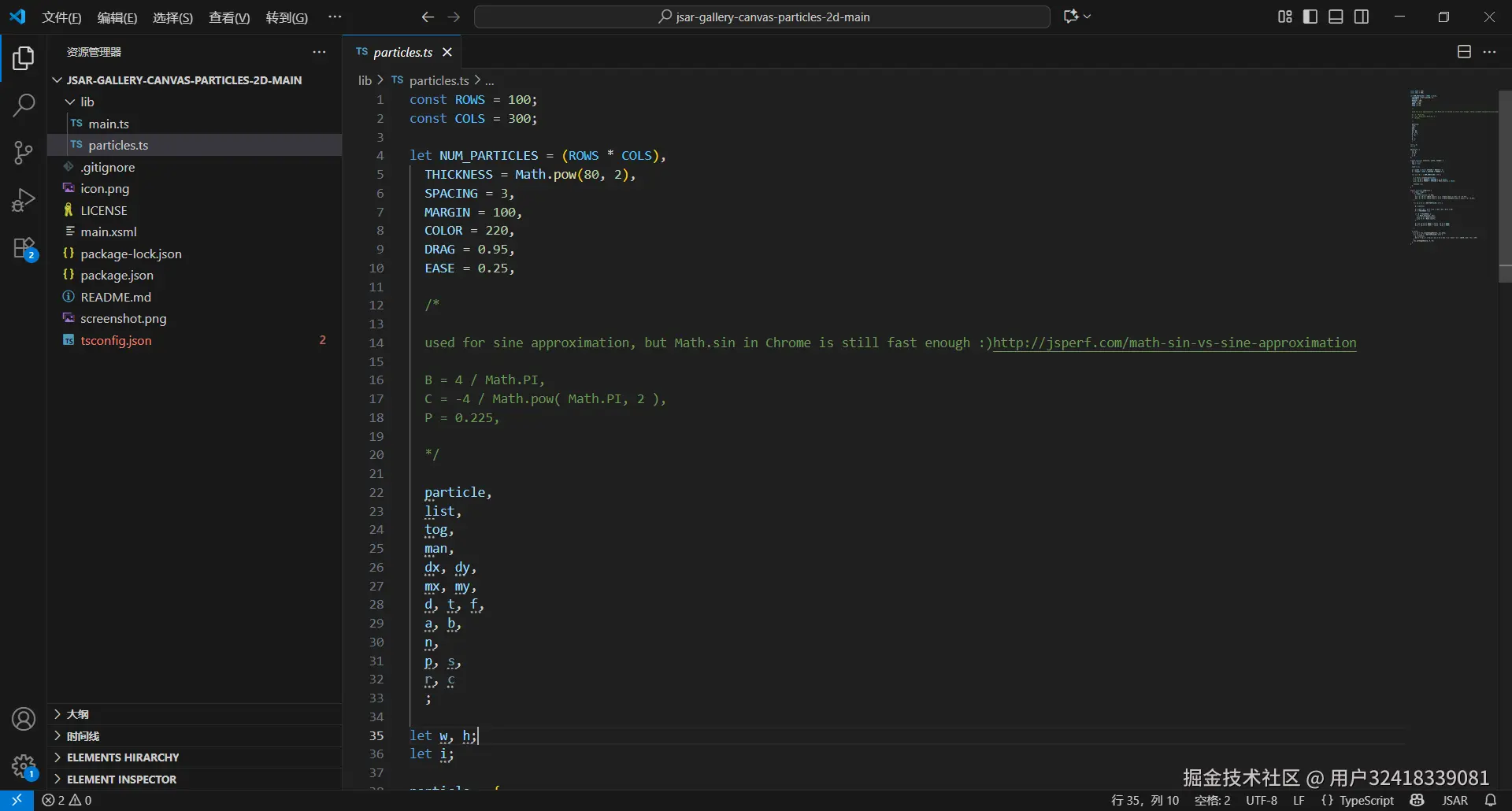The width and height of the screenshot is (1512, 811).
Task: Click the TypeScript language mode button
Action: (1366, 800)
